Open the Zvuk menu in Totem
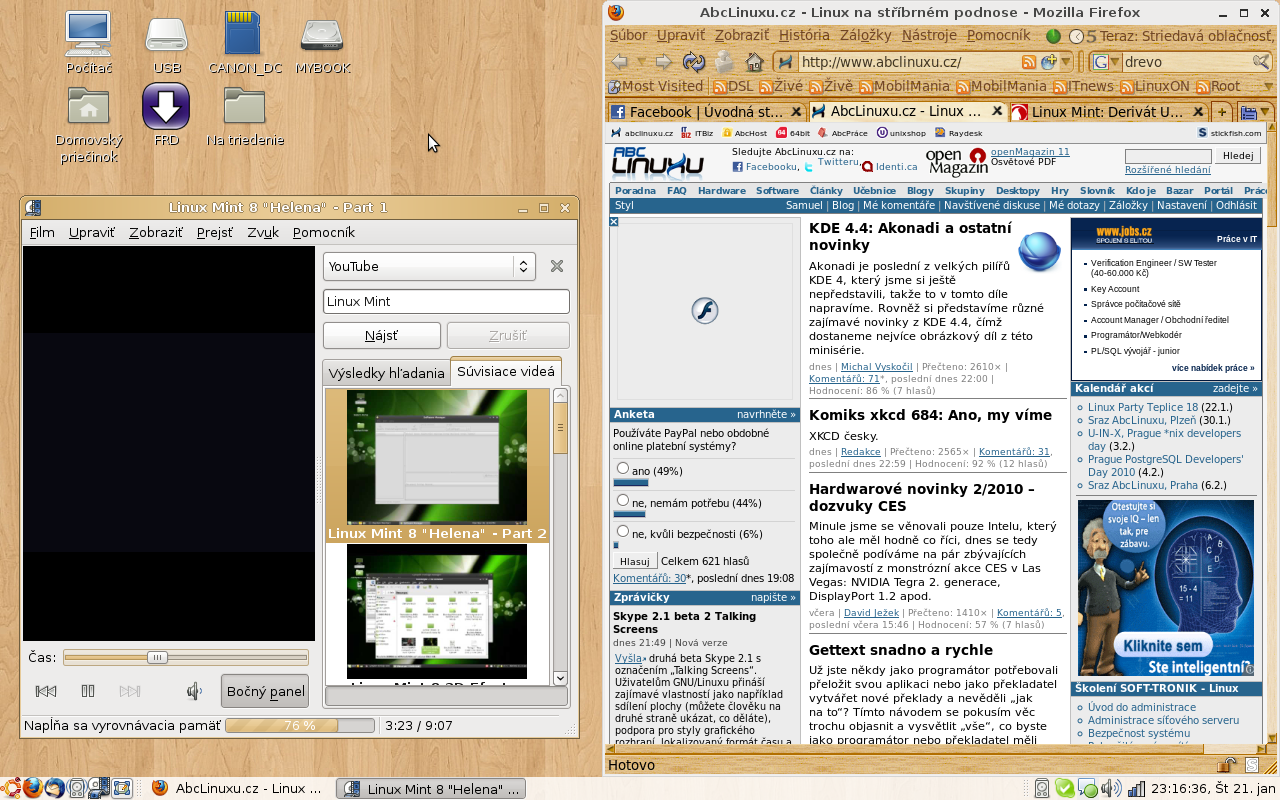The image size is (1280, 800). click(x=263, y=232)
